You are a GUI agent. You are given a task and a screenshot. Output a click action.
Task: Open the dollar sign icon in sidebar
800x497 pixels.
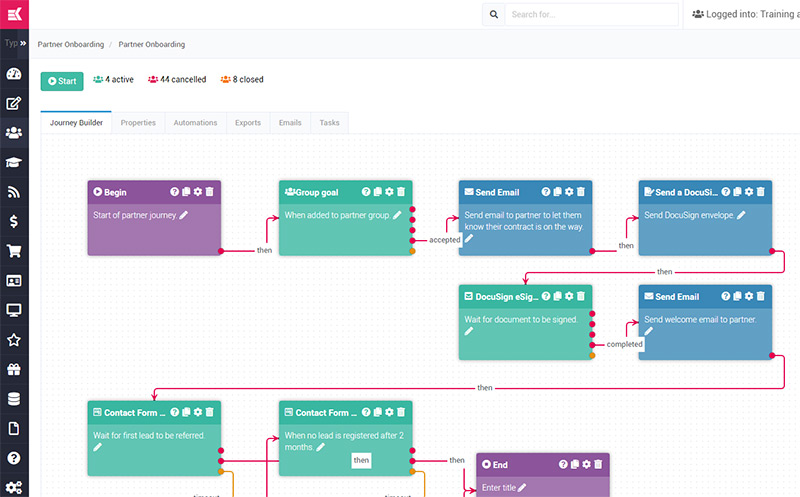(x=14, y=221)
